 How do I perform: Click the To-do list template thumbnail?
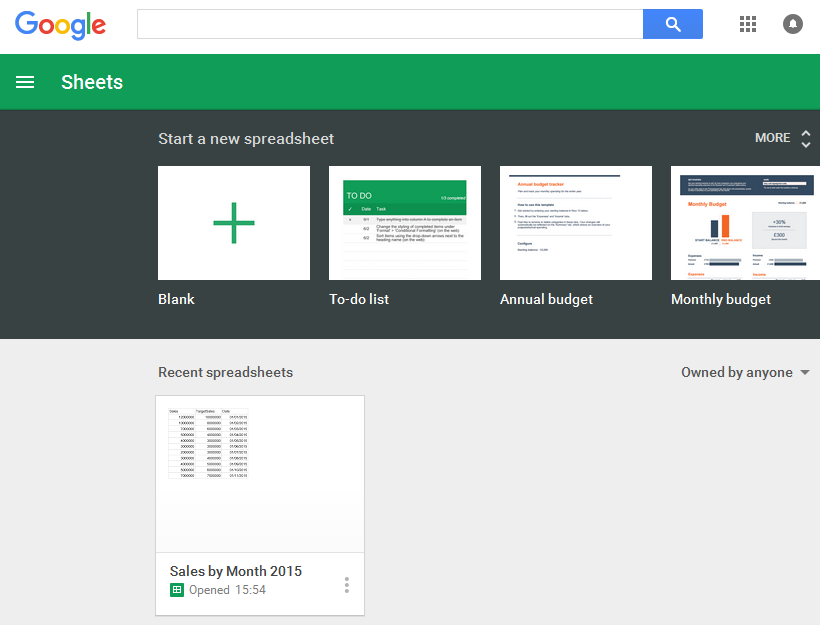[x=404, y=222]
